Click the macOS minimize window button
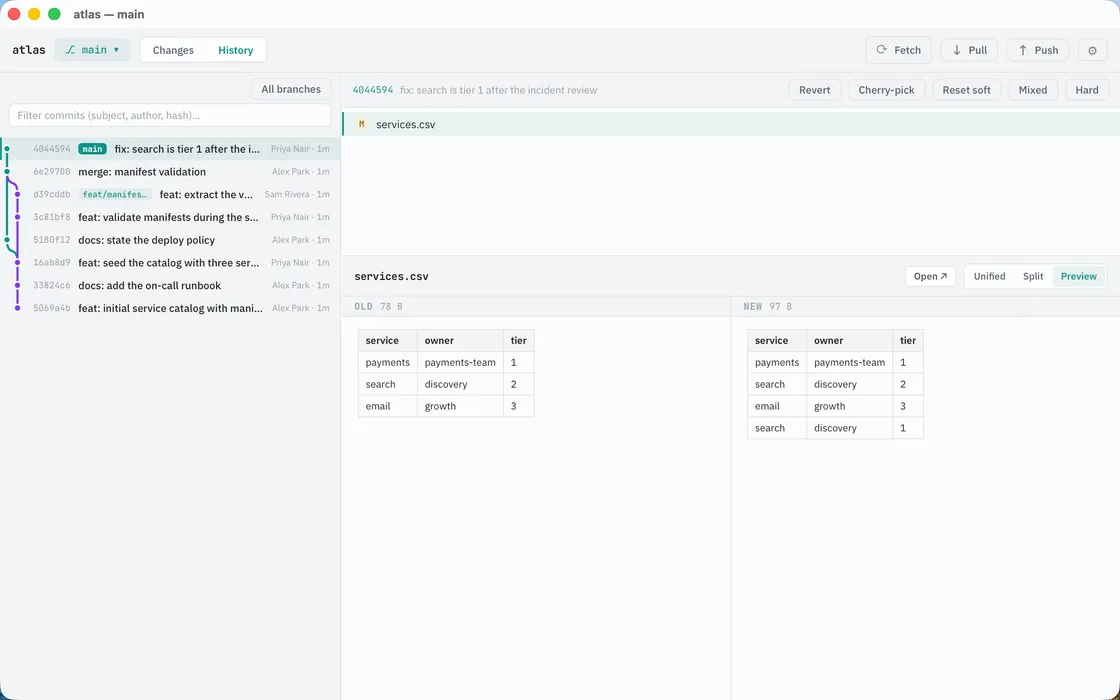1120x700 pixels. coord(34,14)
